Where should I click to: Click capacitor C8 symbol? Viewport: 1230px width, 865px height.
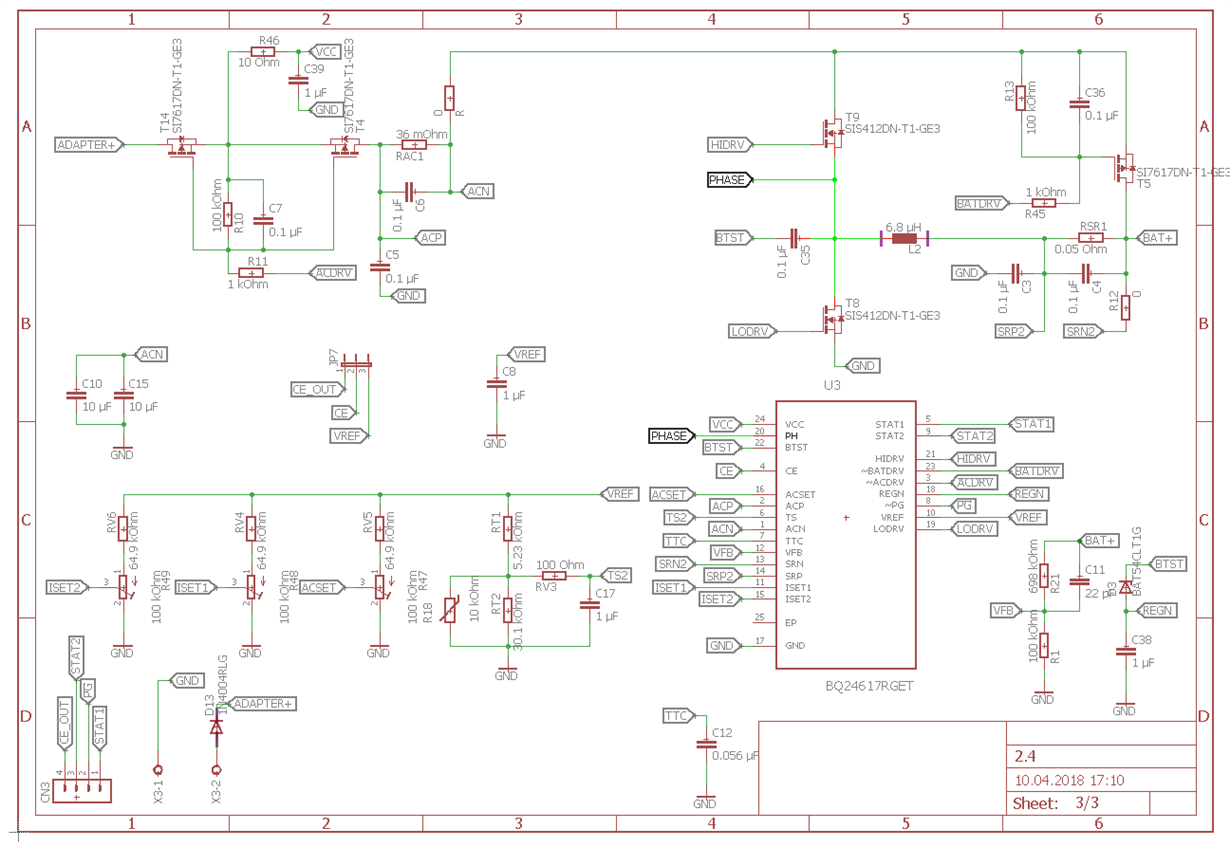coord(495,383)
